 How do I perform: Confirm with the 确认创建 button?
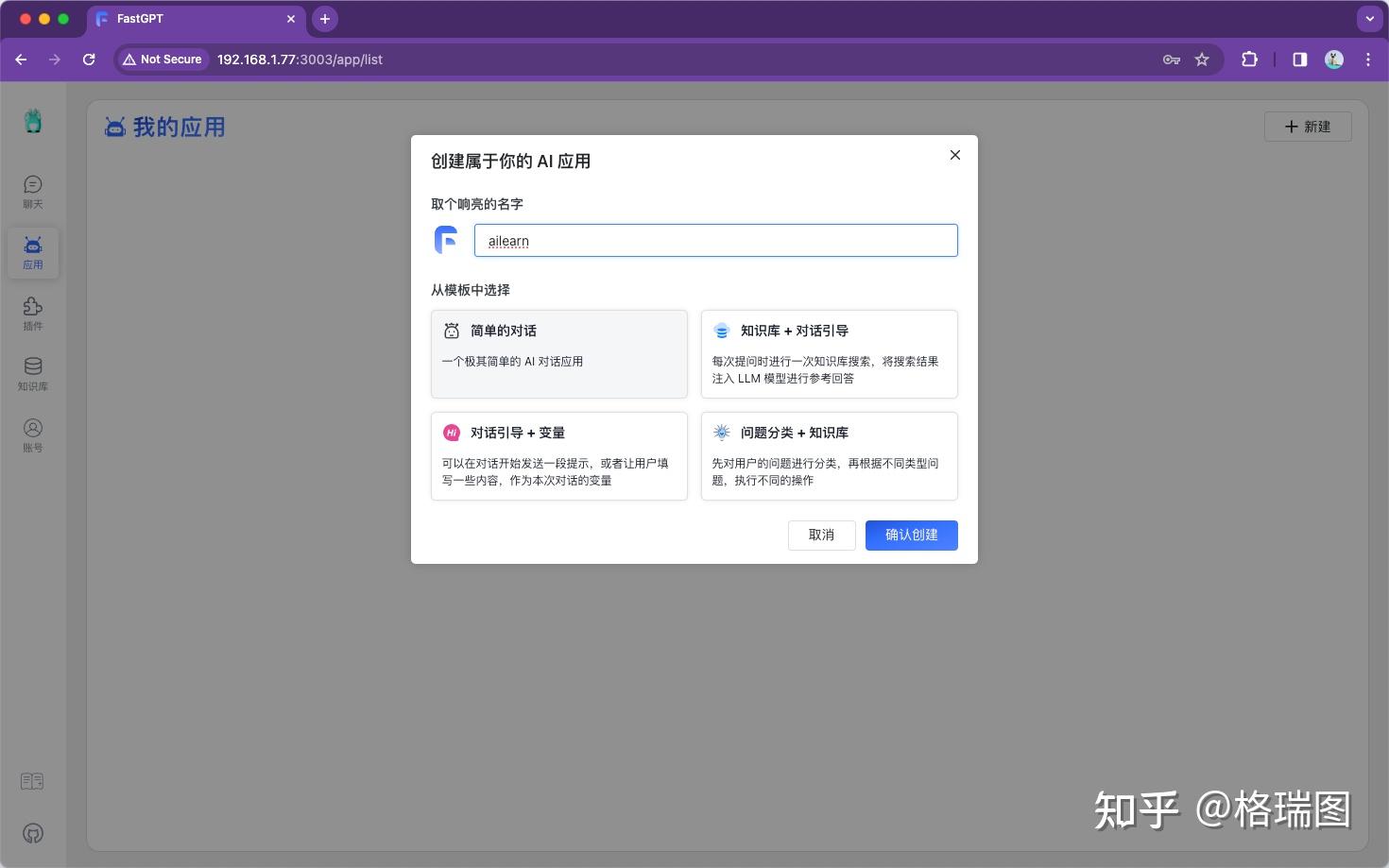point(912,535)
